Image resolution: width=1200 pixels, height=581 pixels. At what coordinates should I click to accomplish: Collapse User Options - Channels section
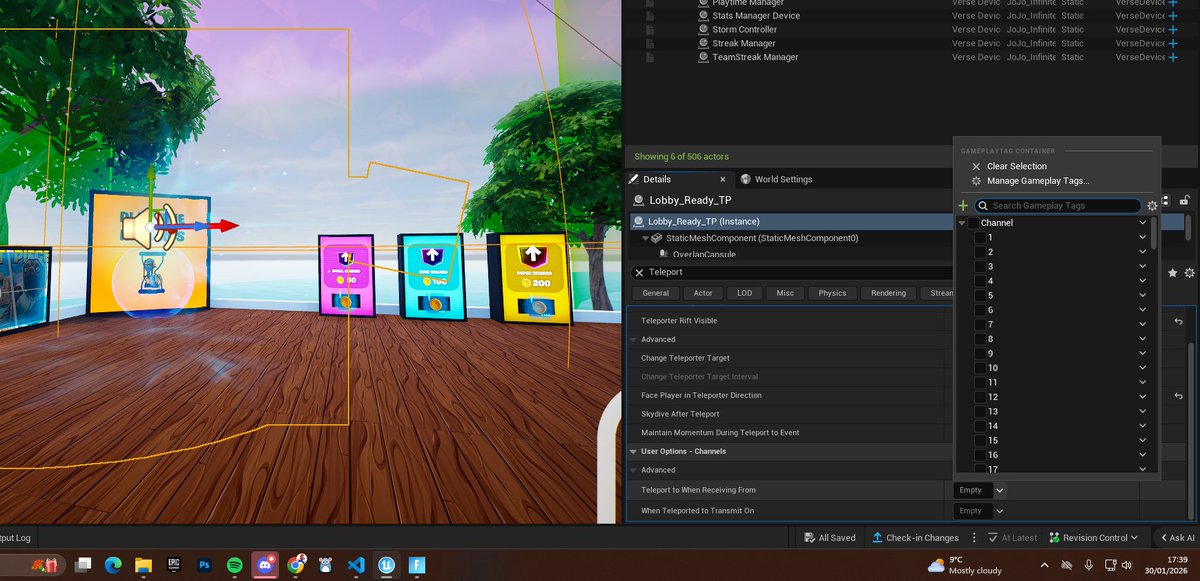pyautogui.click(x=633, y=451)
